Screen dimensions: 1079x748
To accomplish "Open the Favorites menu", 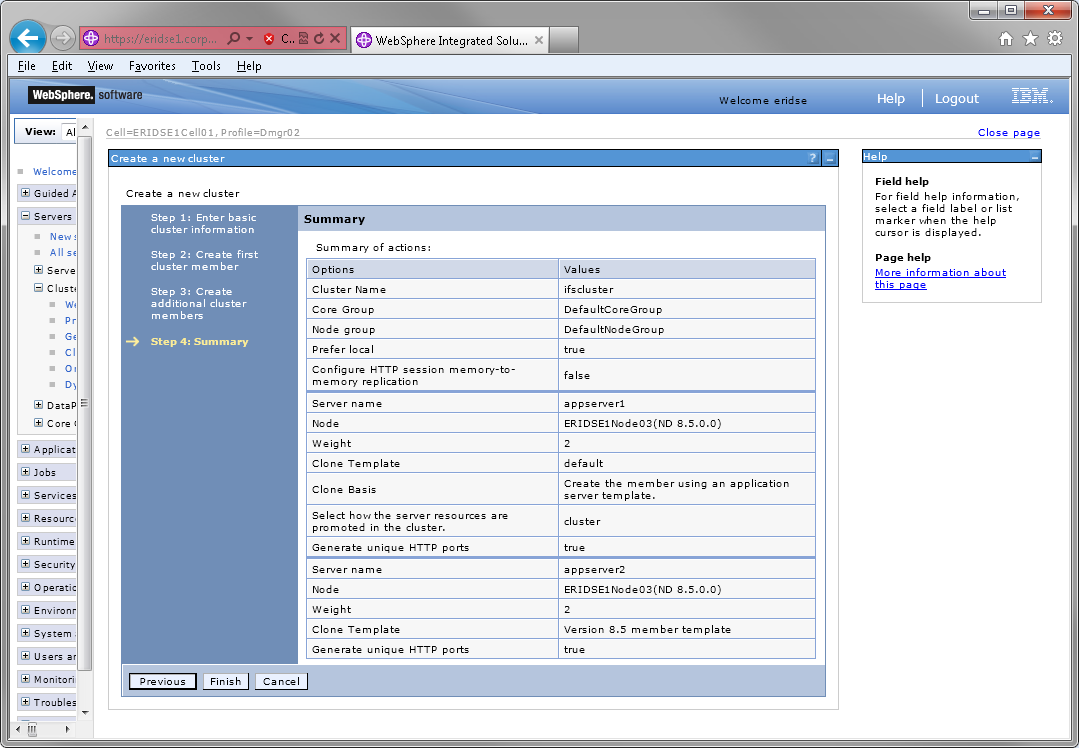I will pos(152,66).
